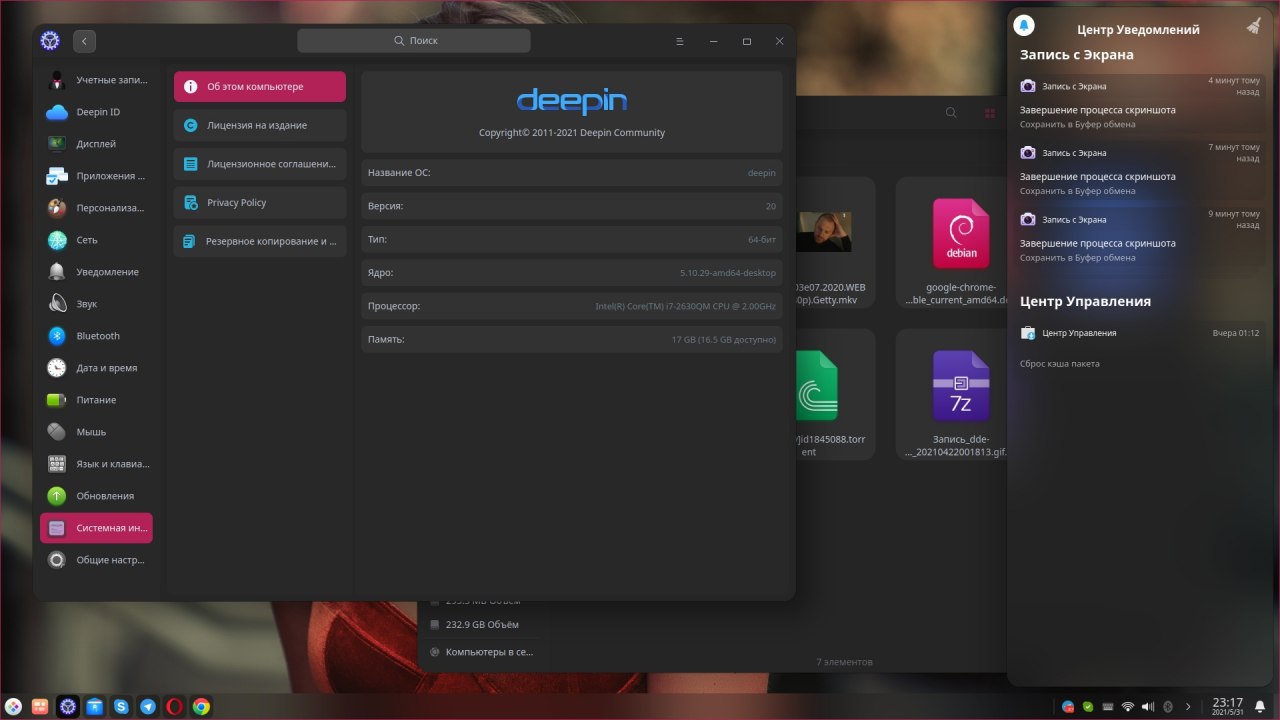This screenshot has width=1280, height=720.
Task: Click the Поиск search field
Action: point(414,41)
